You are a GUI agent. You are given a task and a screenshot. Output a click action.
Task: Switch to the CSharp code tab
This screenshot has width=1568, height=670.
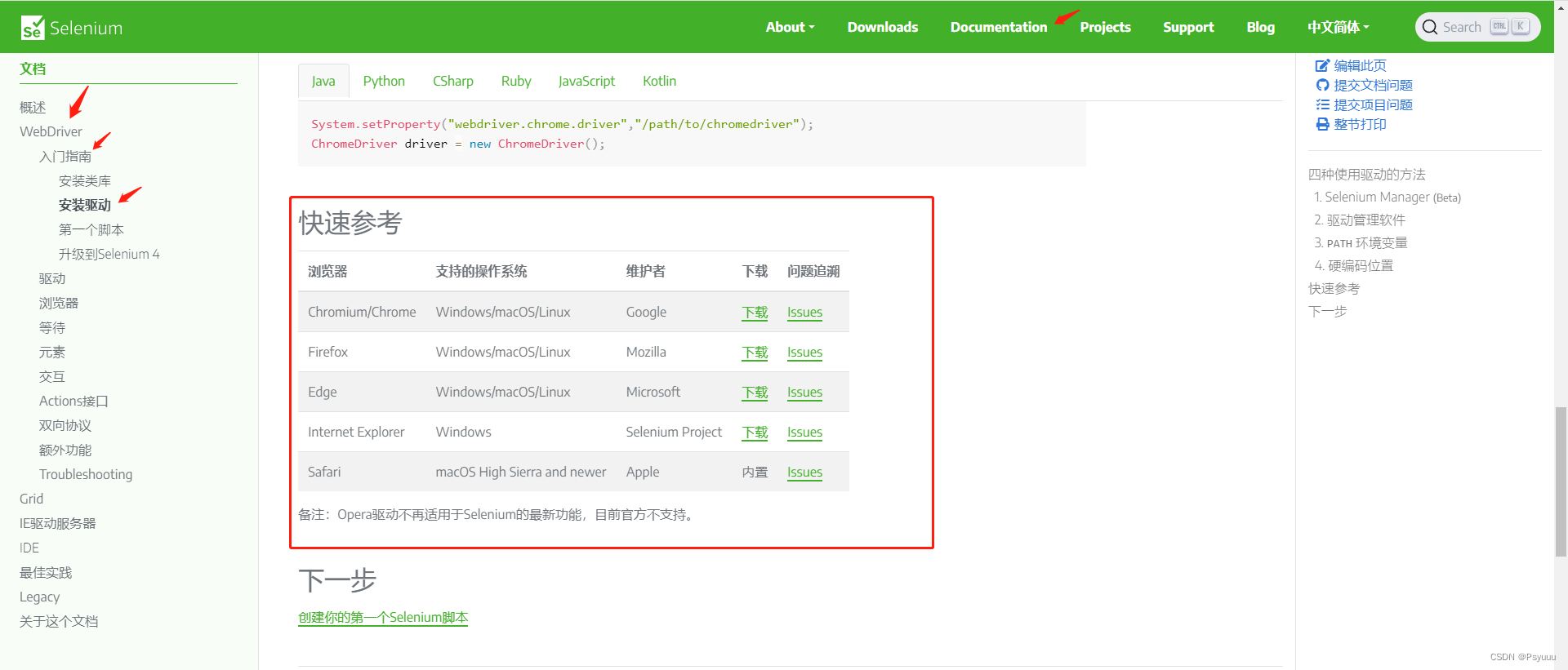pos(453,81)
